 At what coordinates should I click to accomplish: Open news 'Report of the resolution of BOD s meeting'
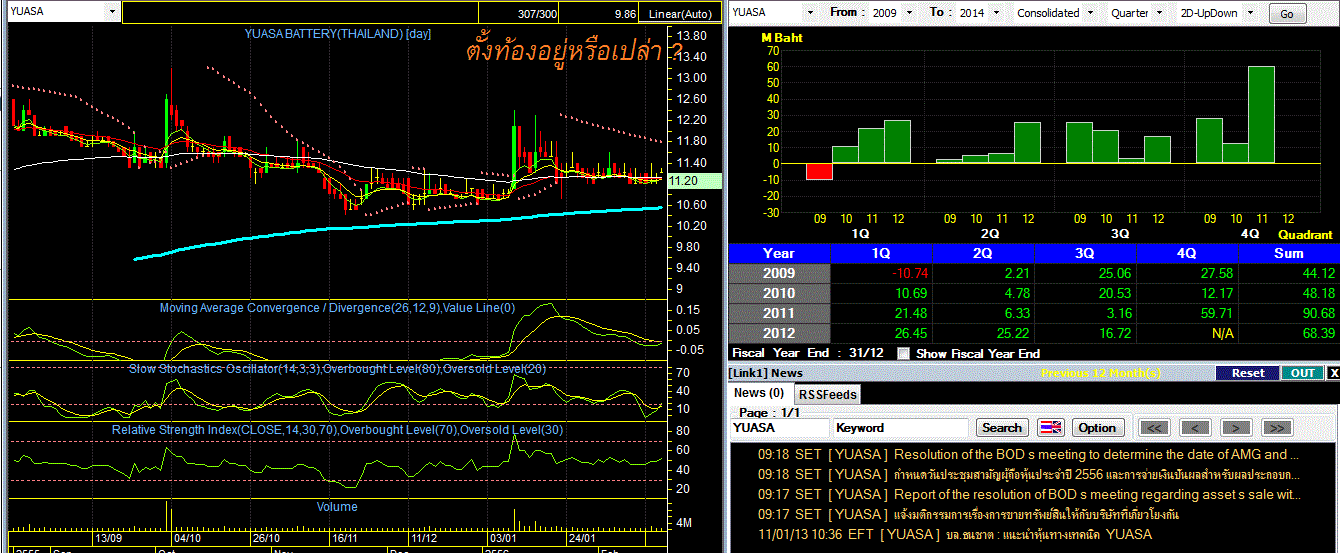(x=1029, y=494)
